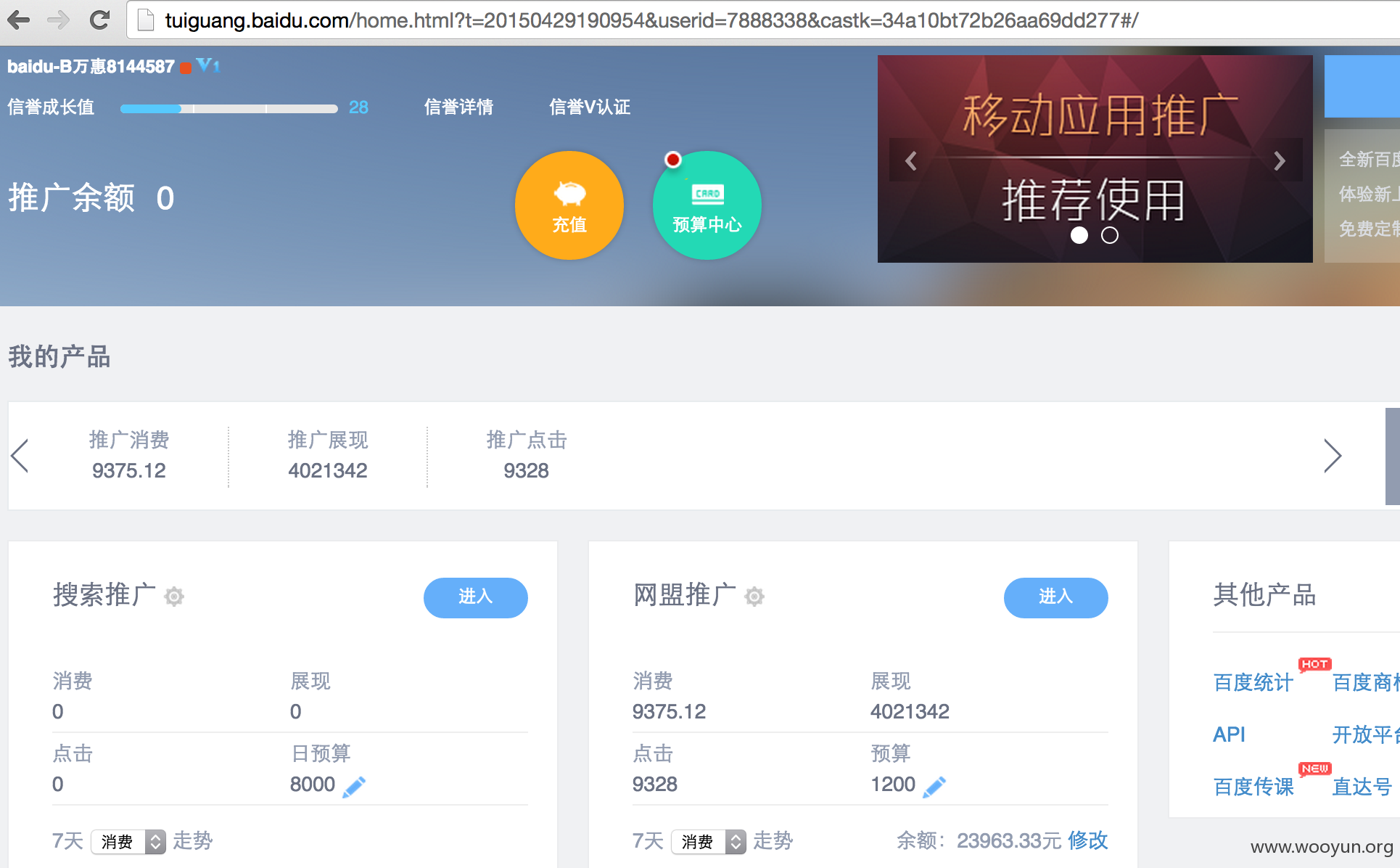The height and width of the screenshot is (868, 1400).
Task: Open 百度统计 link
Action: click(1253, 682)
